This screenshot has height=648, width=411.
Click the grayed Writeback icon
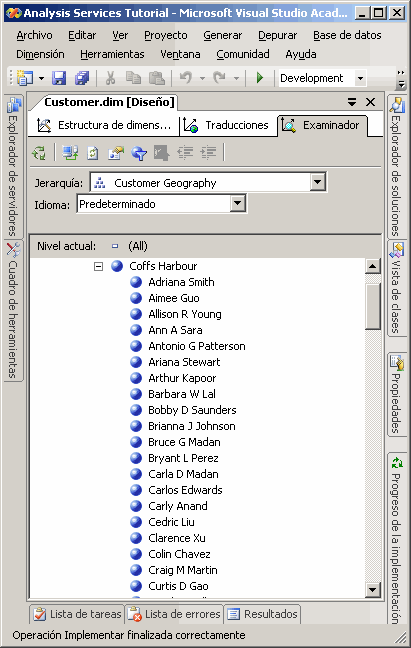(162, 153)
